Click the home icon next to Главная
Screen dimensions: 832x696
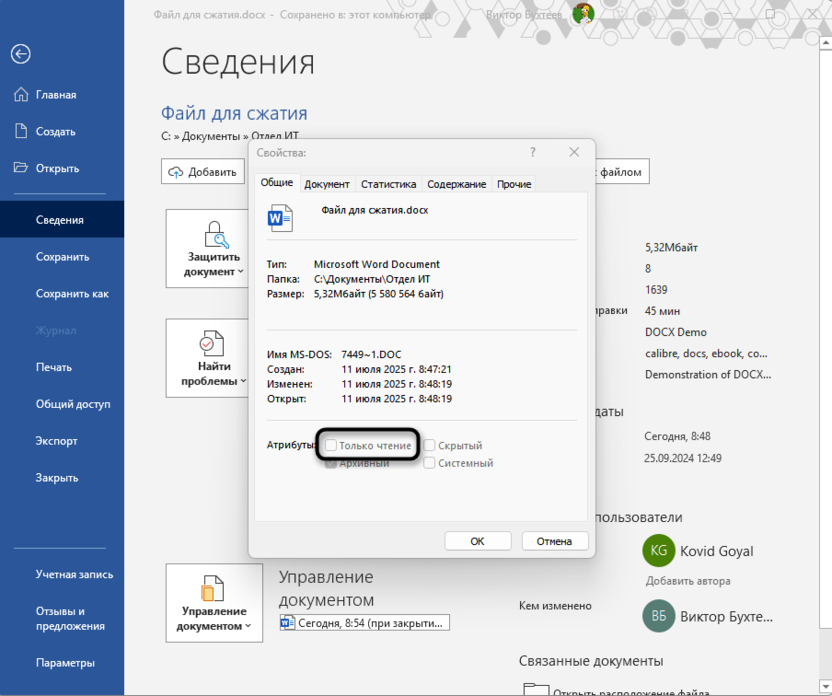click(21, 94)
